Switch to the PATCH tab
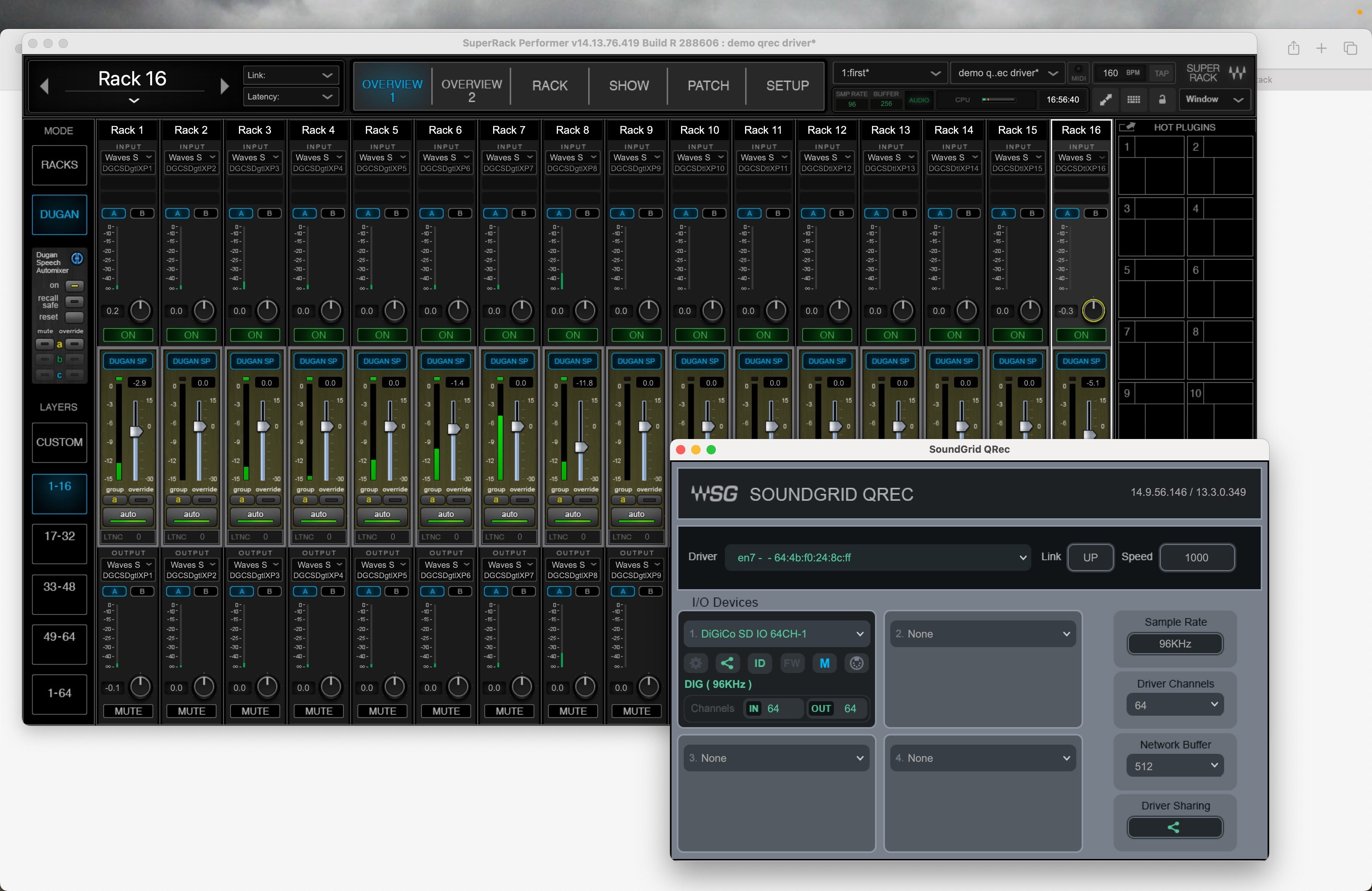This screenshot has width=1372, height=891. click(708, 85)
